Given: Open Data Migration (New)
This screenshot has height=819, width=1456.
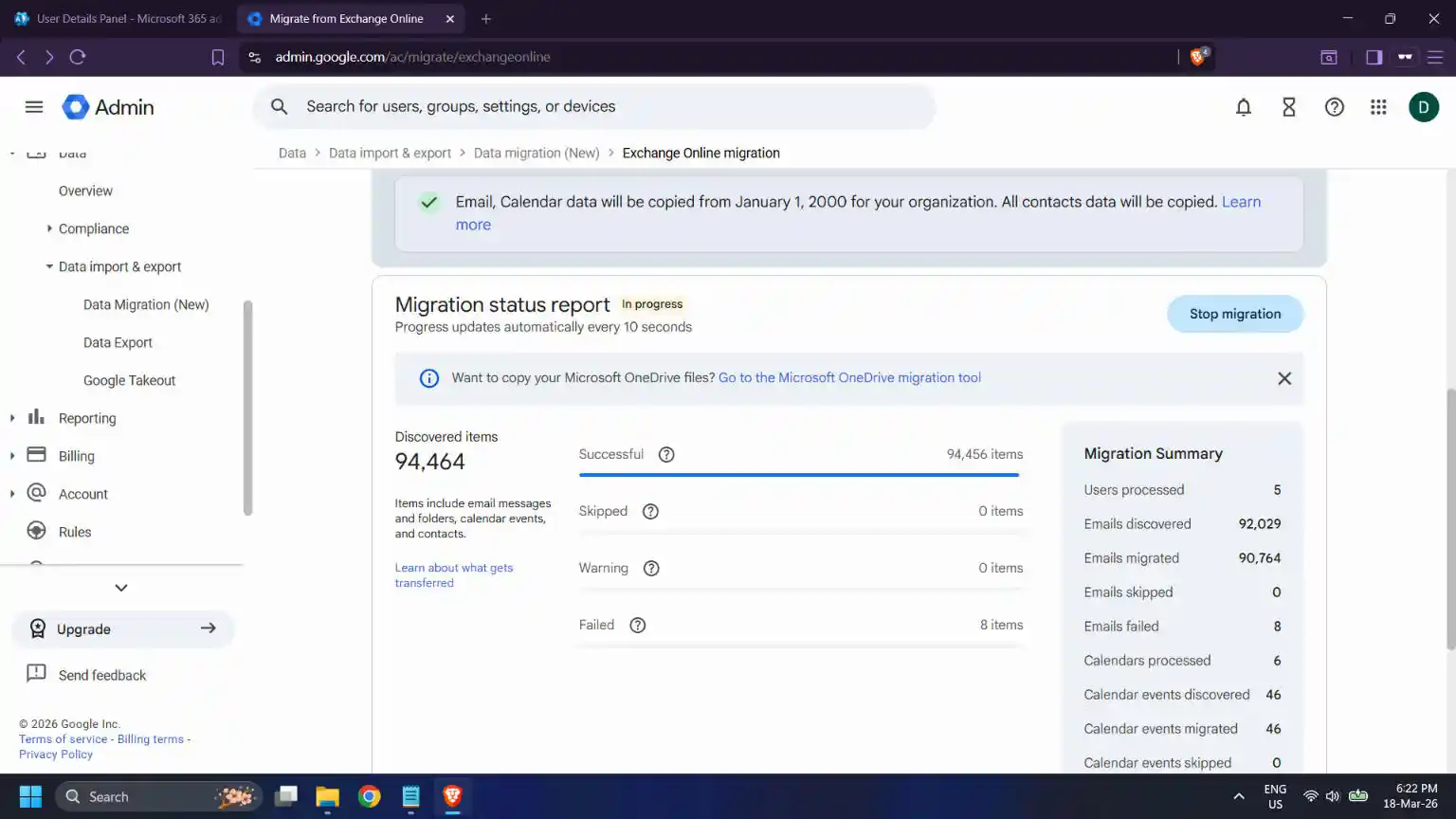Looking at the screenshot, I should point(146,304).
